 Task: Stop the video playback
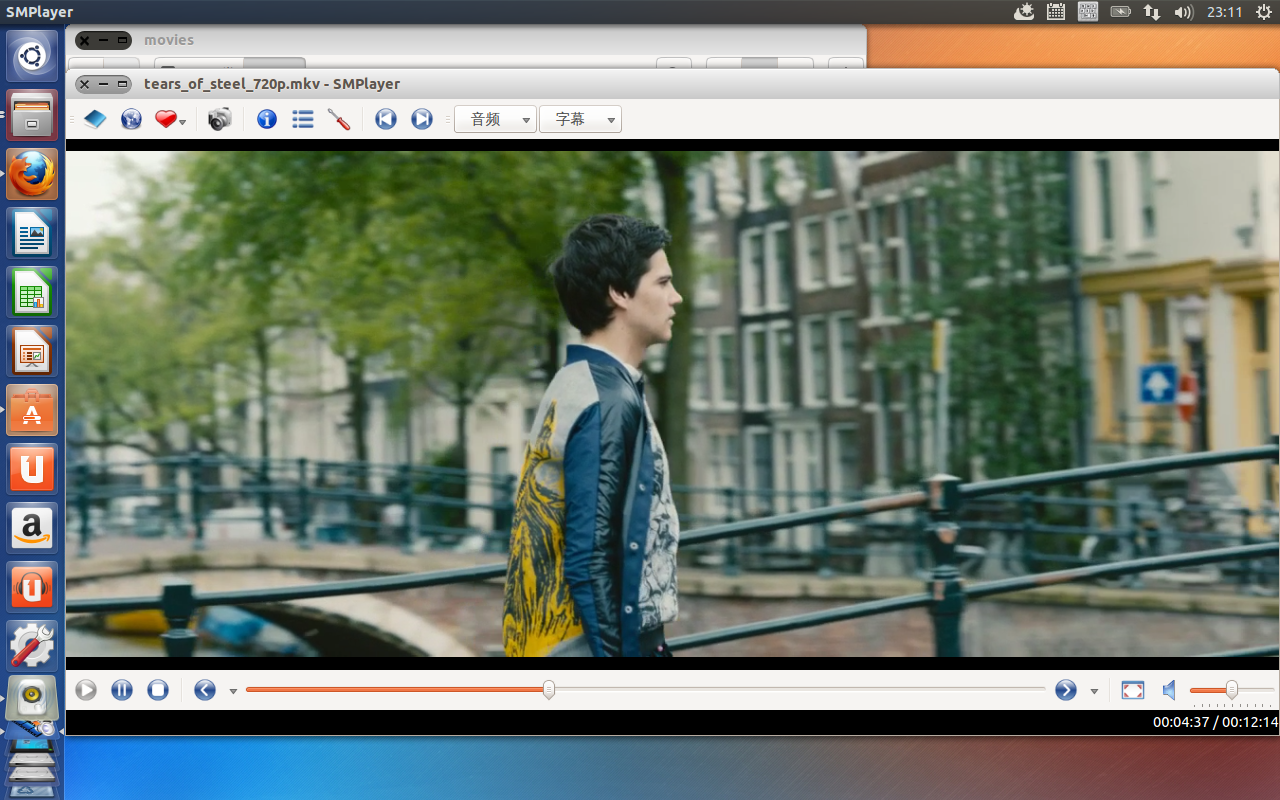158,690
